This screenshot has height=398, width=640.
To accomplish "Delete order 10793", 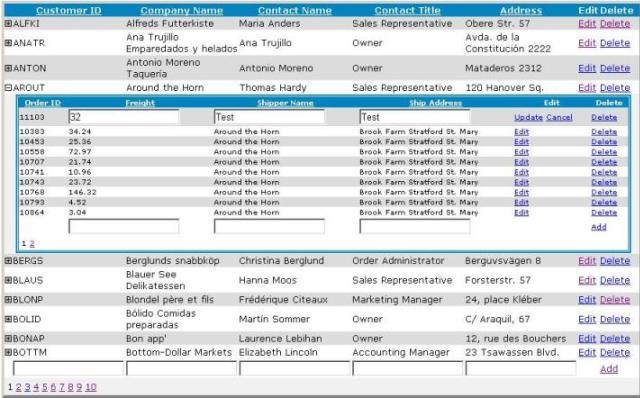I will click(604, 202).
